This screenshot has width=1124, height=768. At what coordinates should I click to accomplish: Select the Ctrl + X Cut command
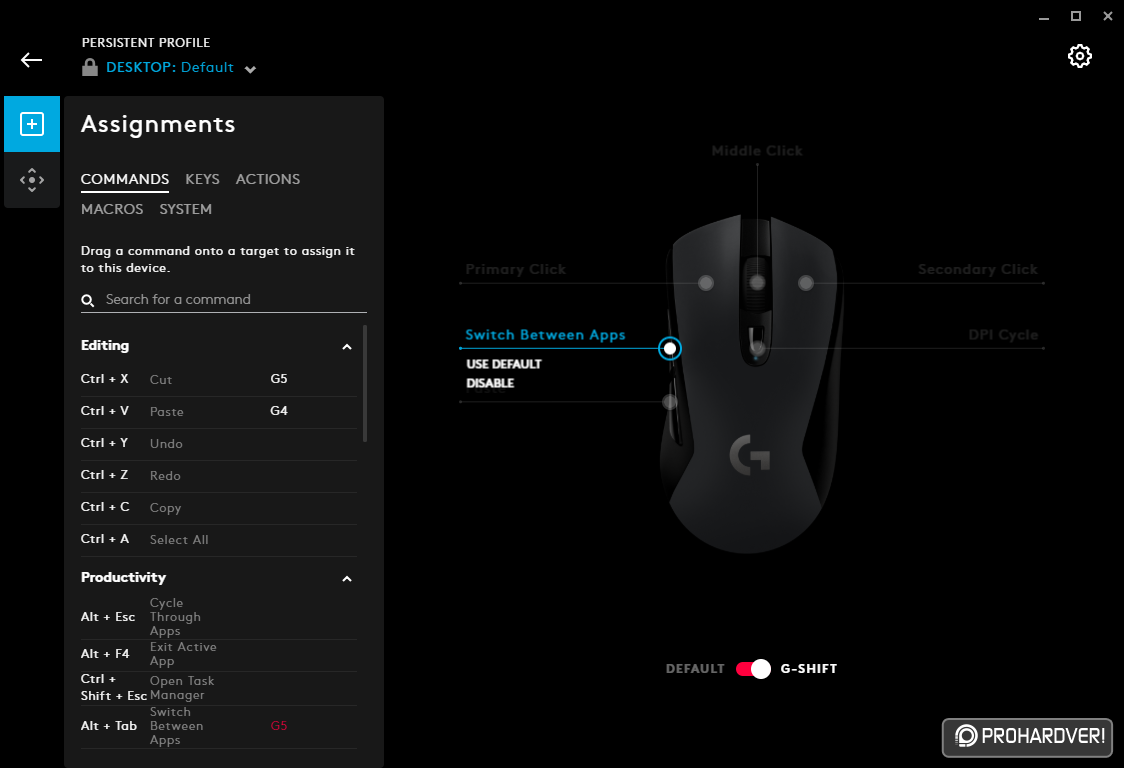click(219, 379)
